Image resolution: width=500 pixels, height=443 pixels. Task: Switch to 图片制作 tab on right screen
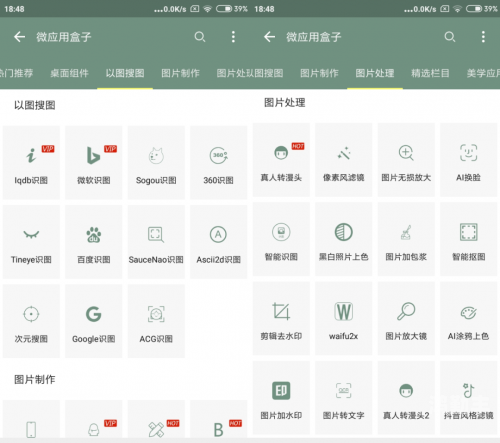319,73
